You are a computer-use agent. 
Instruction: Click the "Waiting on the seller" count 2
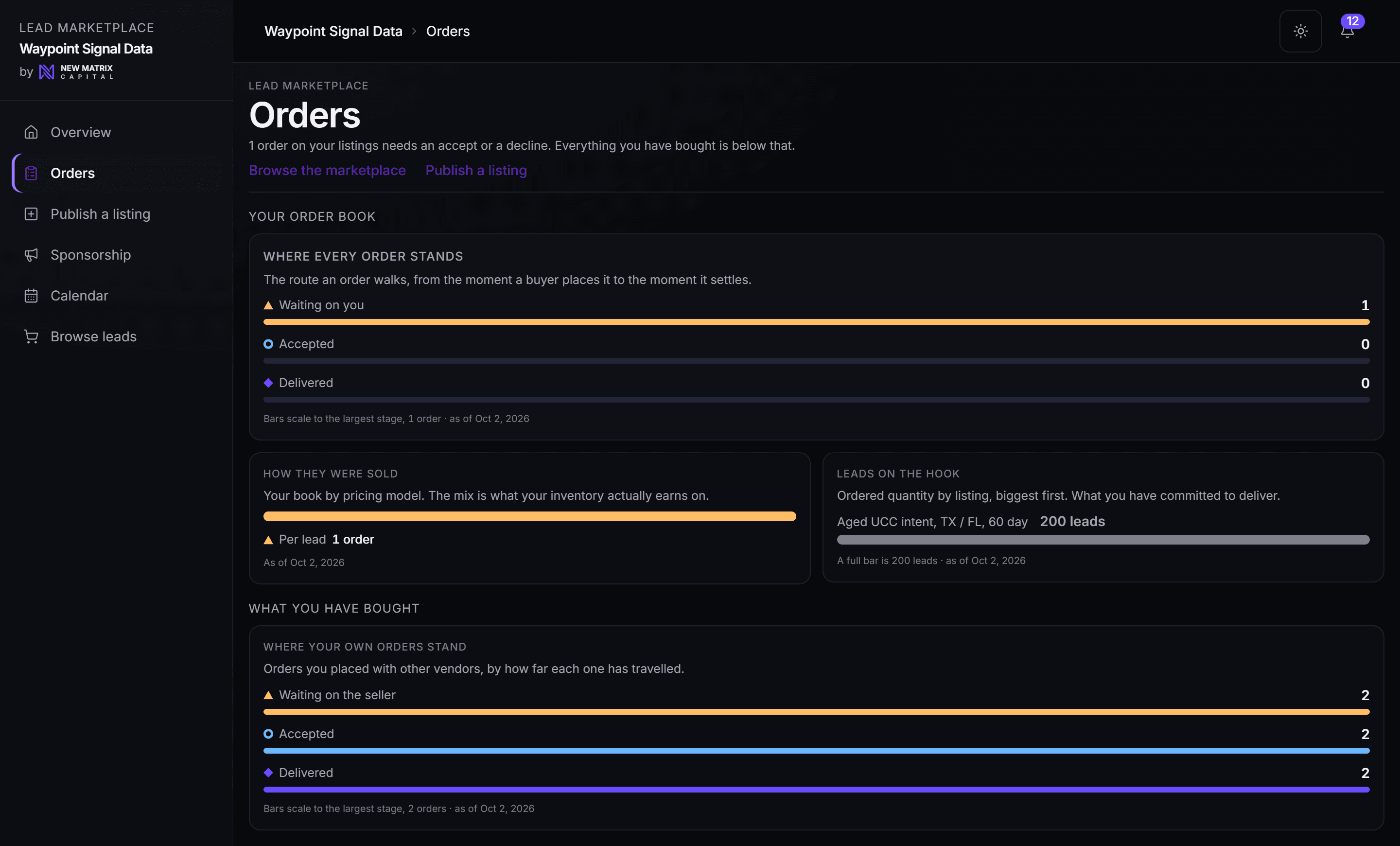point(1365,695)
